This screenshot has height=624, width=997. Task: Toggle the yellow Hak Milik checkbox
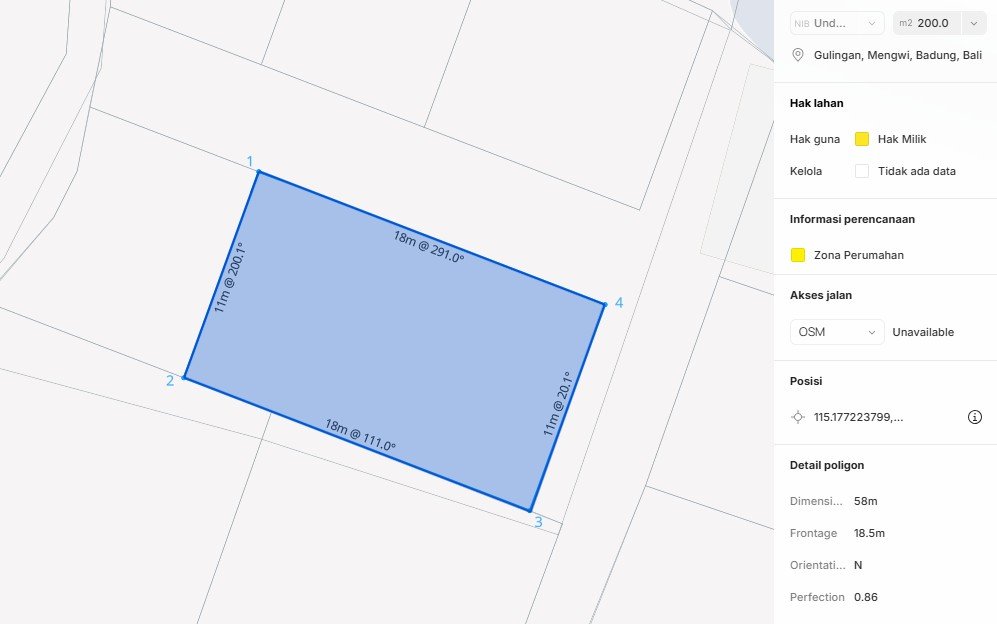[862, 139]
